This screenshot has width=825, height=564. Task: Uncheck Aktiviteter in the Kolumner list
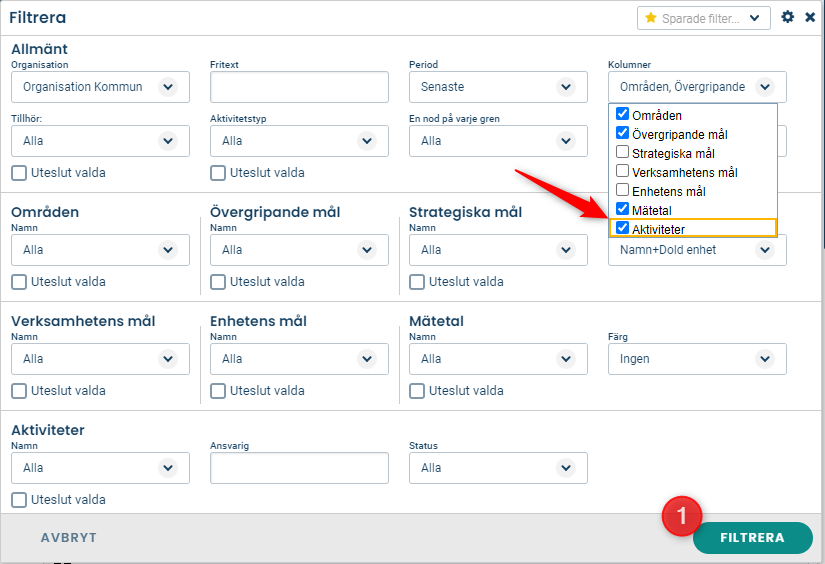click(x=622, y=228)
